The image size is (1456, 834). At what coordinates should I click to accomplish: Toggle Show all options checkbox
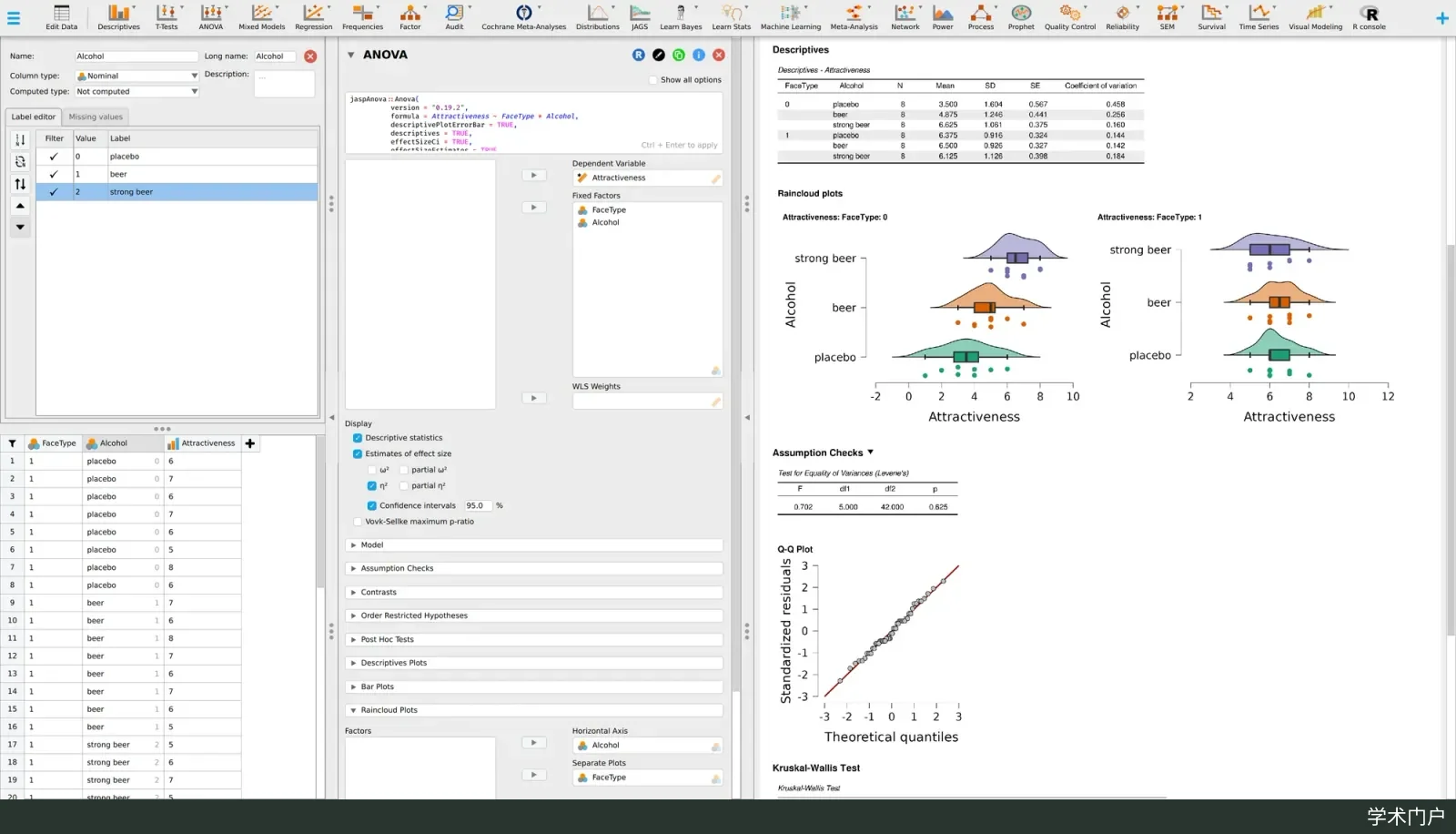(x=653, y=80)
